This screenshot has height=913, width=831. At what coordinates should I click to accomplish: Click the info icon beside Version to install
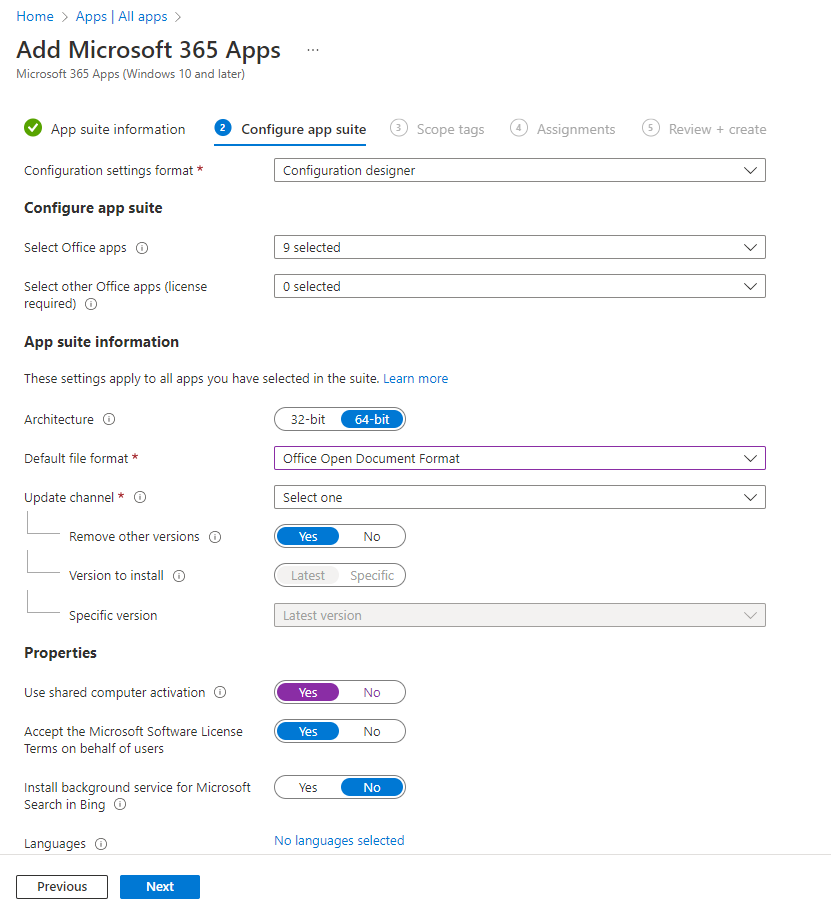[x=178, y=576]
